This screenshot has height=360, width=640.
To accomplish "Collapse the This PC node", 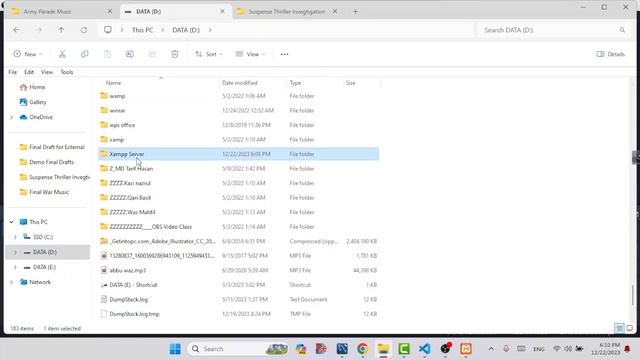I will point(11,222).
